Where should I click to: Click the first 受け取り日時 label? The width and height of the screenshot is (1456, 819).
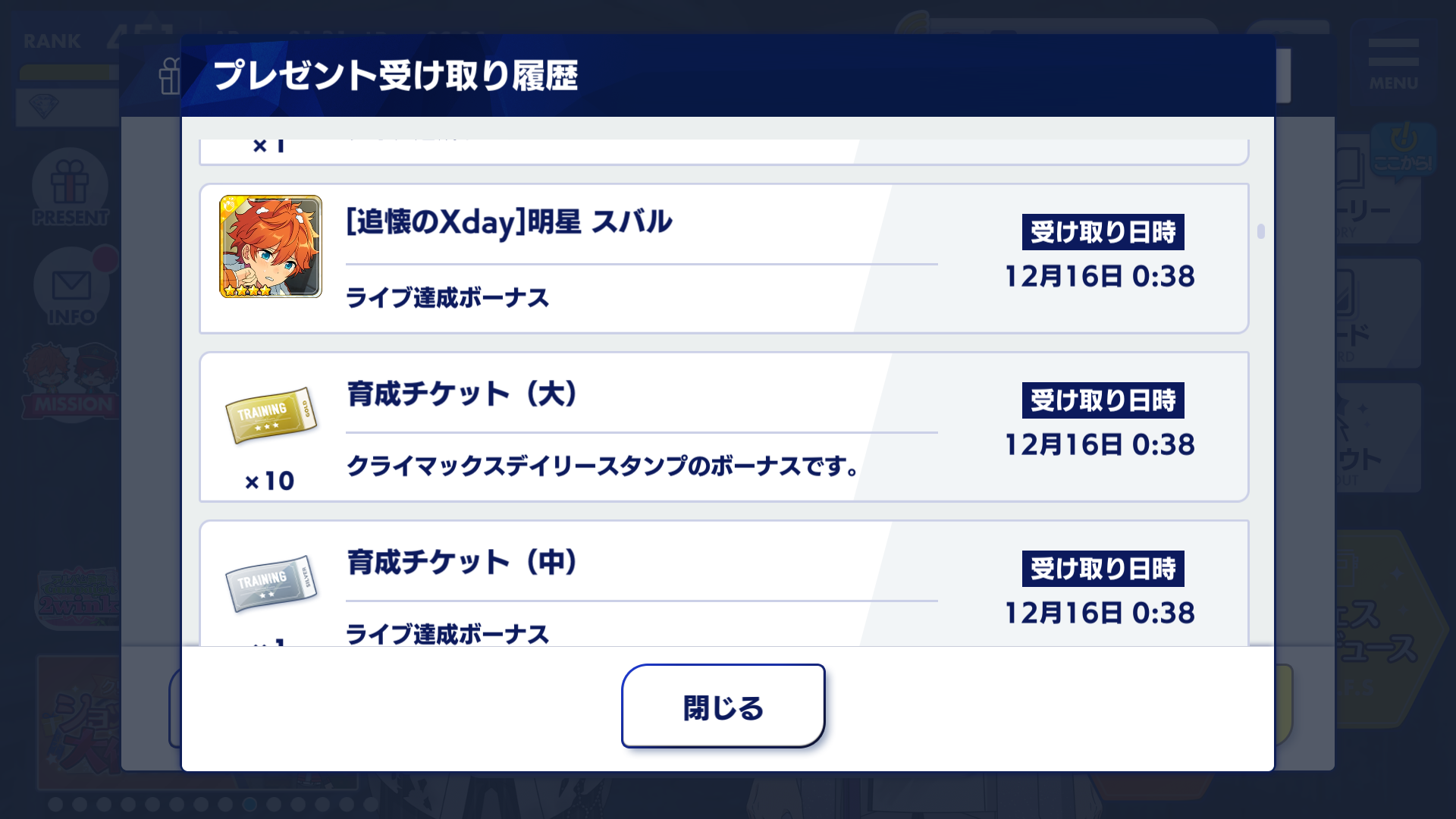click(x=1103, y=232)
